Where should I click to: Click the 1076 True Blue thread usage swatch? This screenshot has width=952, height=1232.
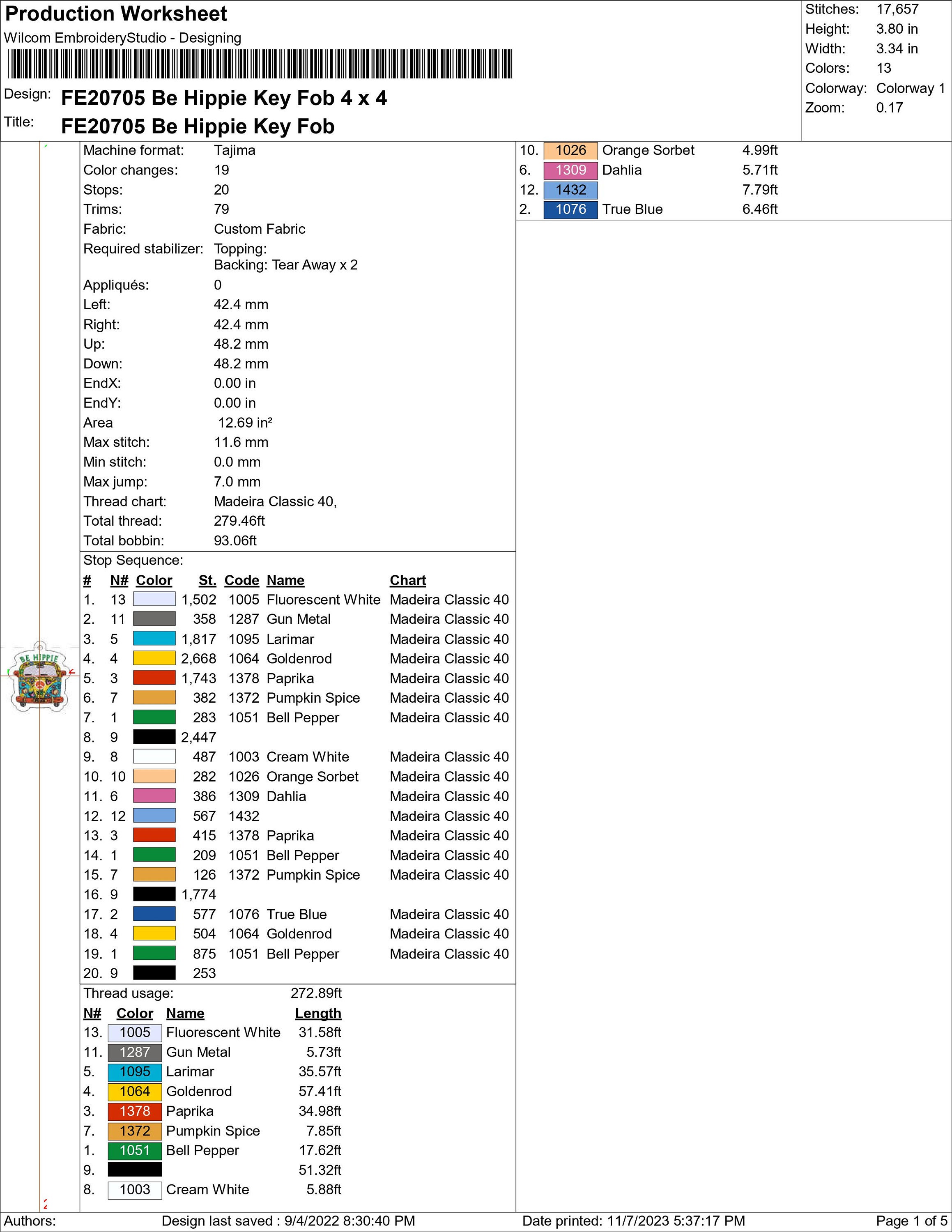[570, 210]
